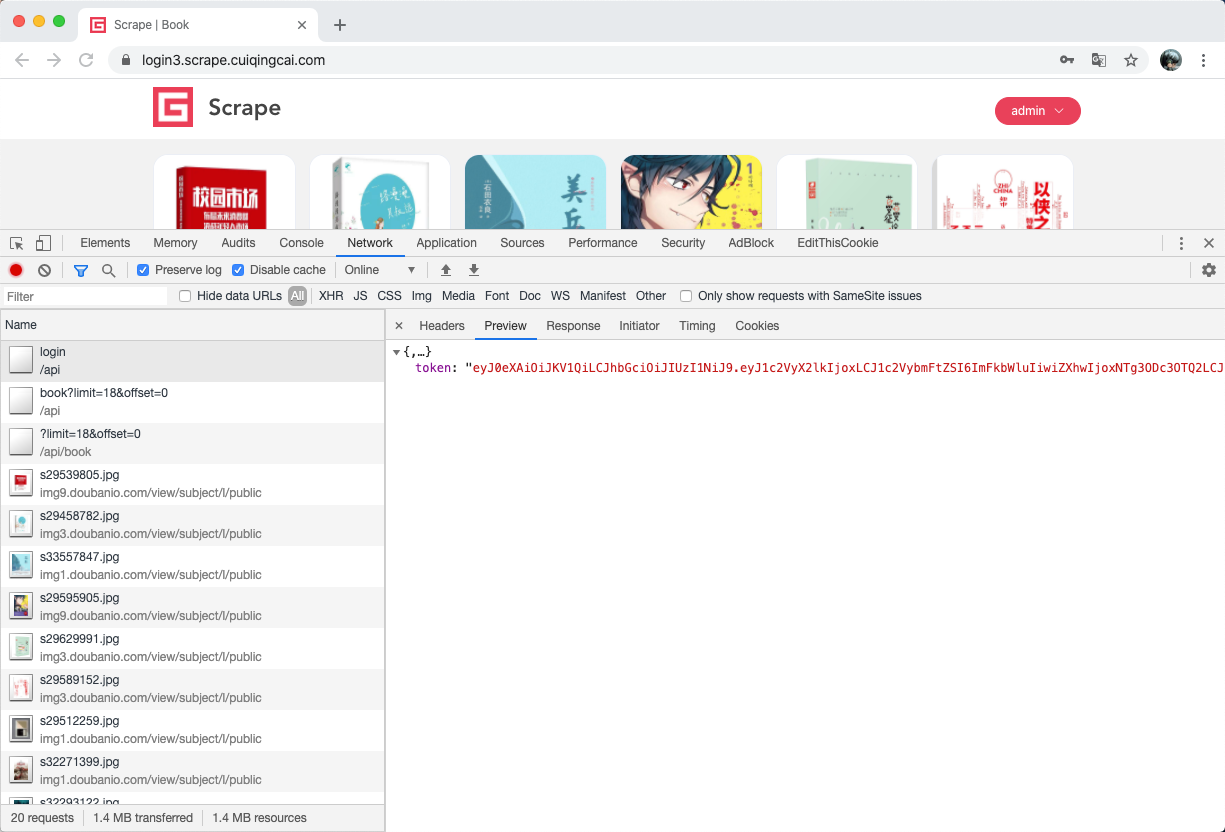Show the request Headers tab
Screen dimensions: 1225x832
(x=442, y=326)
